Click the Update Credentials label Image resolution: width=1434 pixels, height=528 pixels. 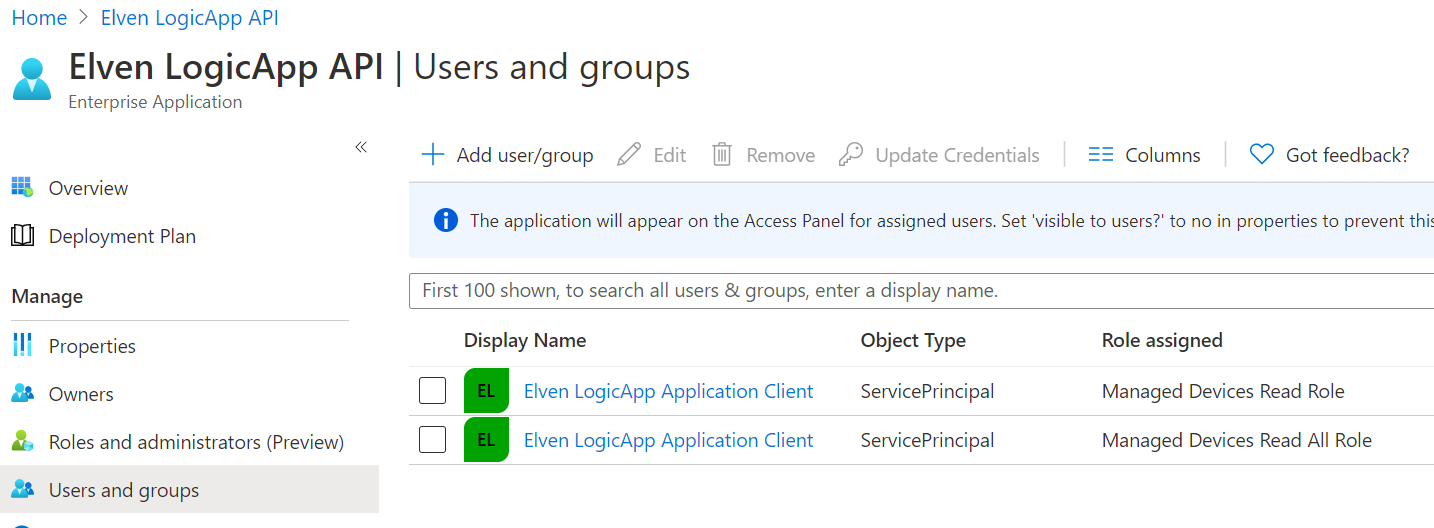point(957,155)
